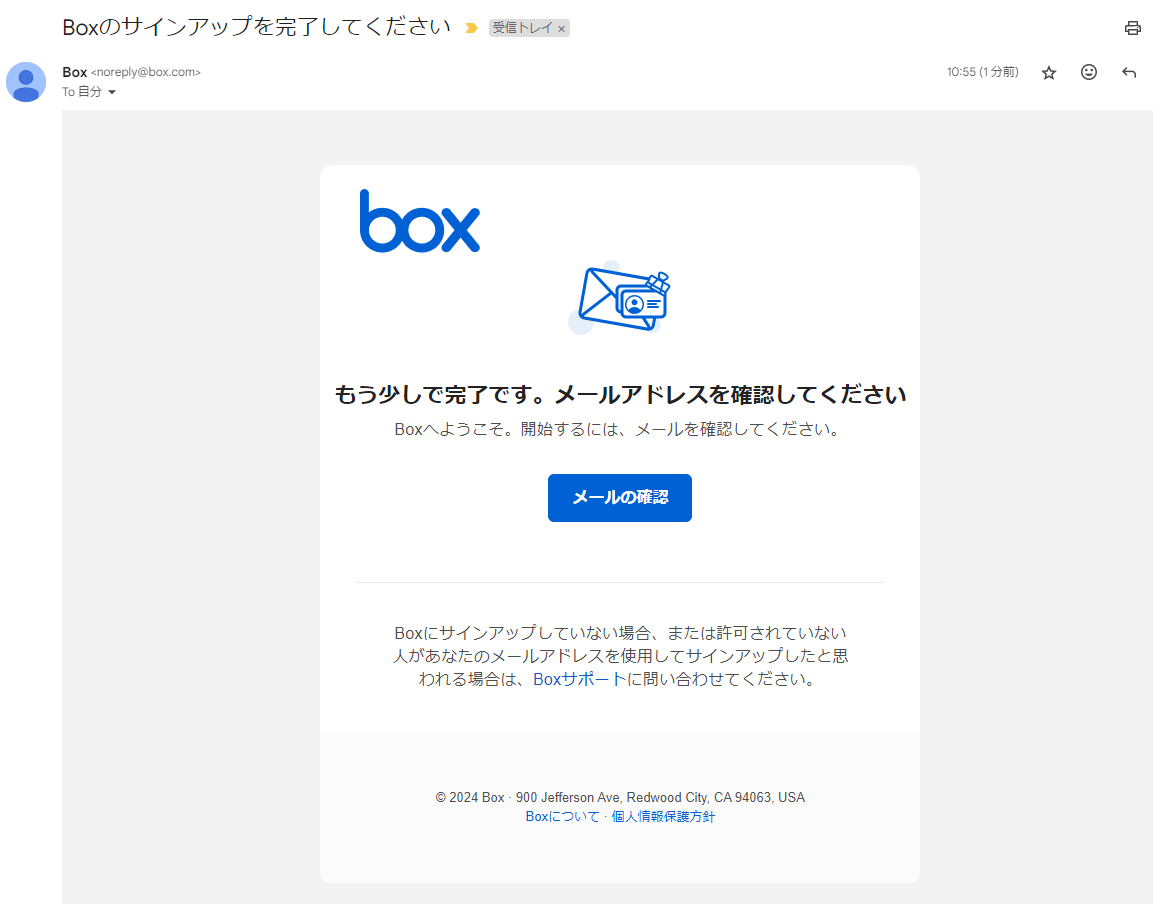Remove the 受信トレイ label with its x
Screen dimensions: 1153x904
[562, 28]
